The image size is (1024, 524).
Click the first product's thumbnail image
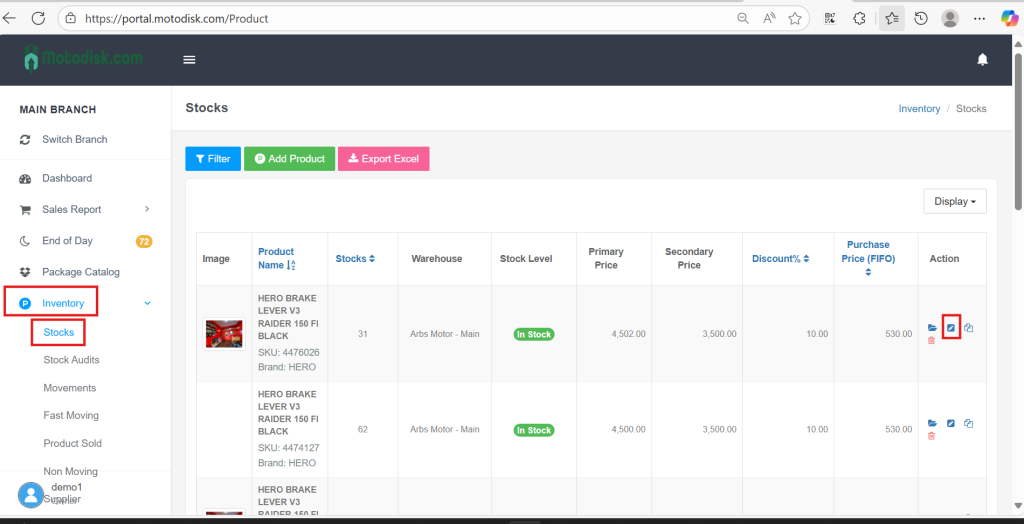pyautogui.click(x=223, y=334)
